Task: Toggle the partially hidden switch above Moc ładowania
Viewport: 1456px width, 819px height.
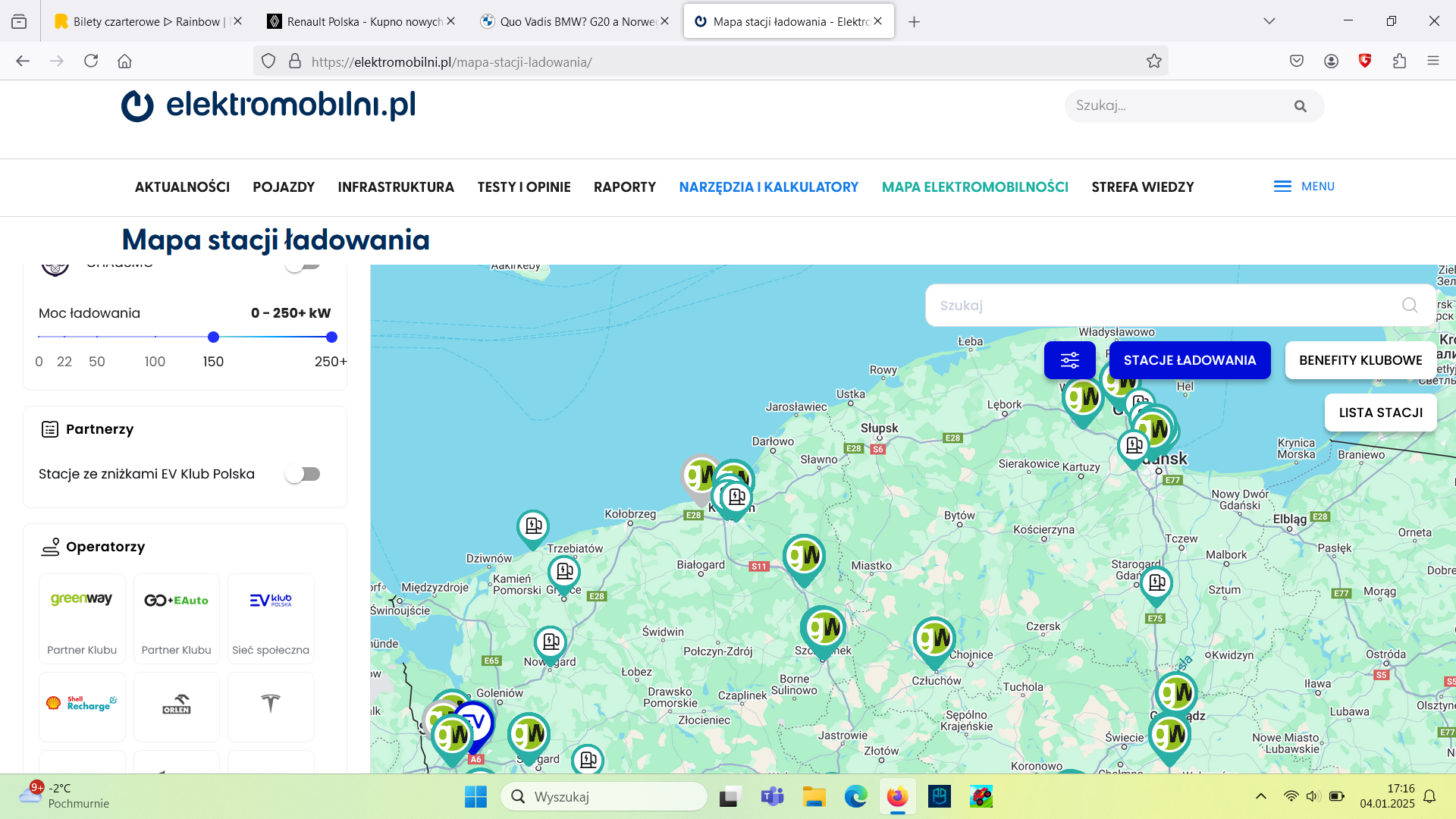Action: (303, 266)
